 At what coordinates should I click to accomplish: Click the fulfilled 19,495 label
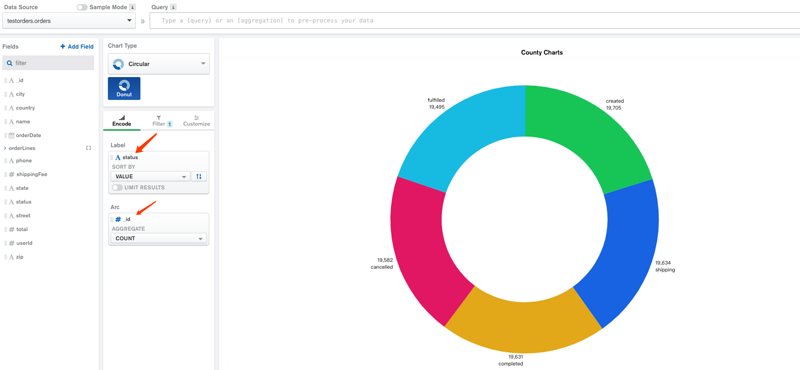(x=436, y=104)
